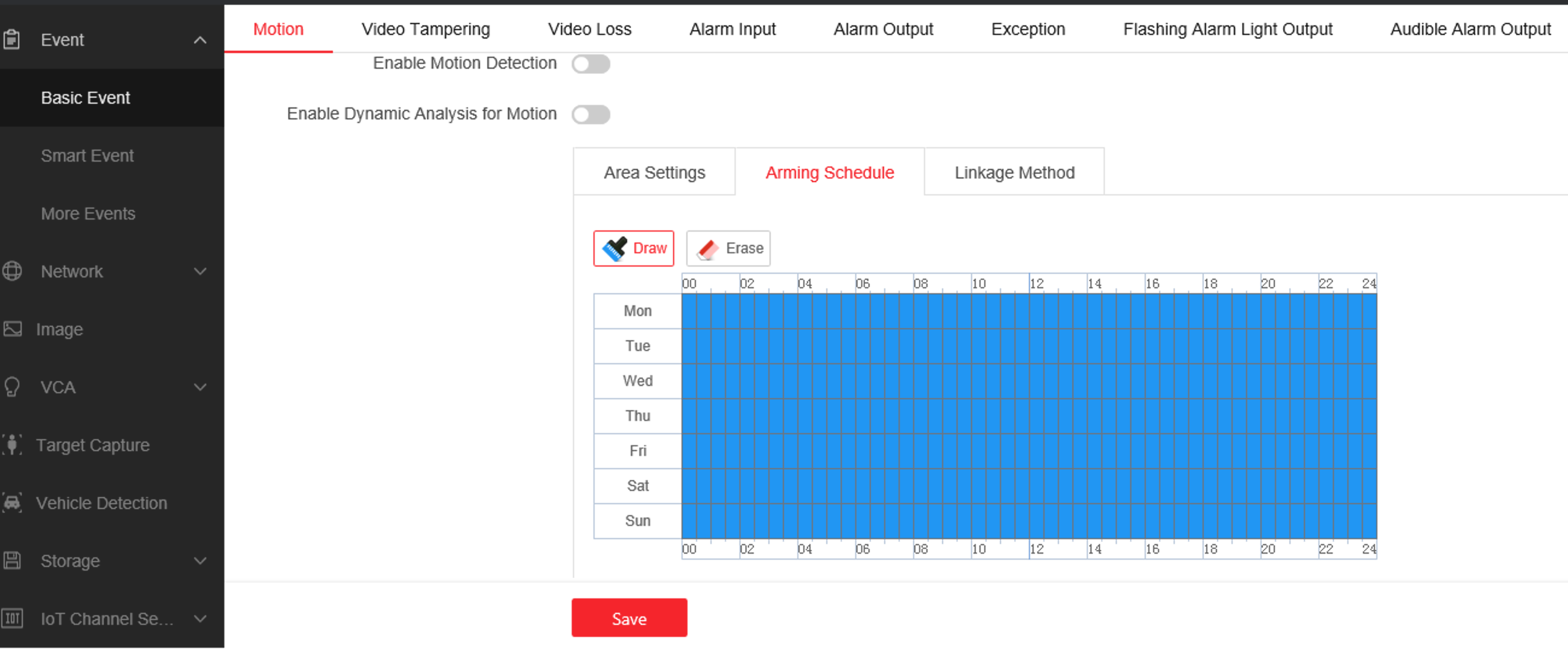
Task: Open Smart Event in the sidebar
Action: click(x=87, y=156)
